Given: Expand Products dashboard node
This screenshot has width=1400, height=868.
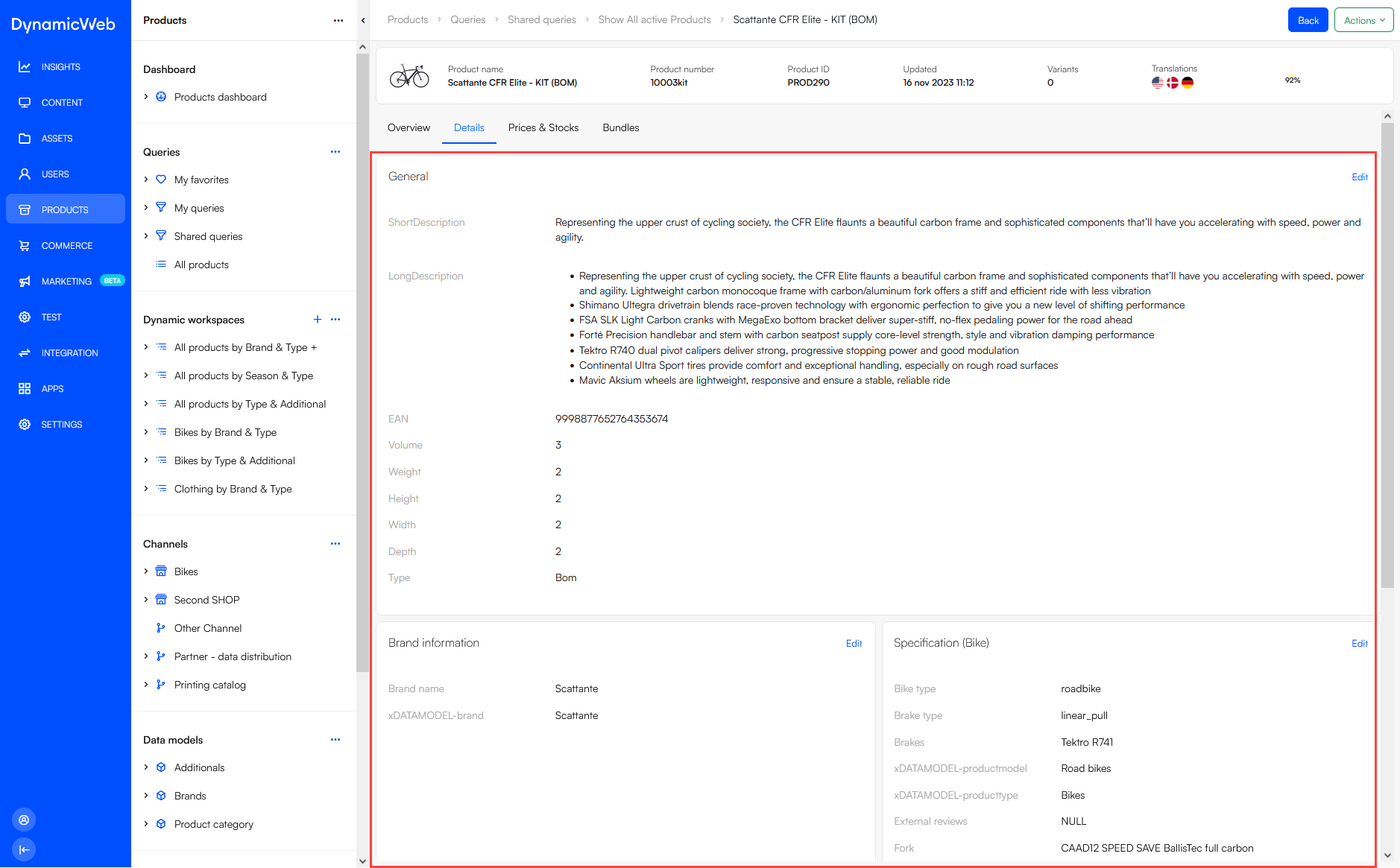Looking at the screenshot, I should pos(146,97).
